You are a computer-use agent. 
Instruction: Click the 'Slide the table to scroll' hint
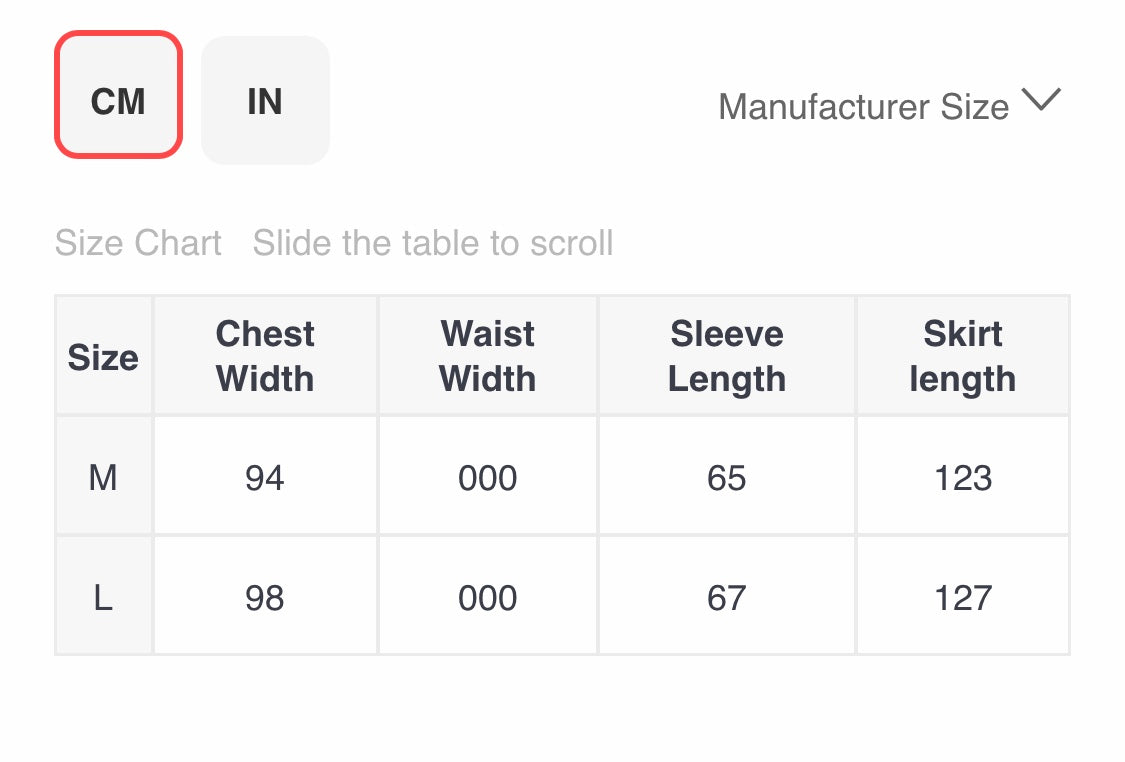[433, 243]
